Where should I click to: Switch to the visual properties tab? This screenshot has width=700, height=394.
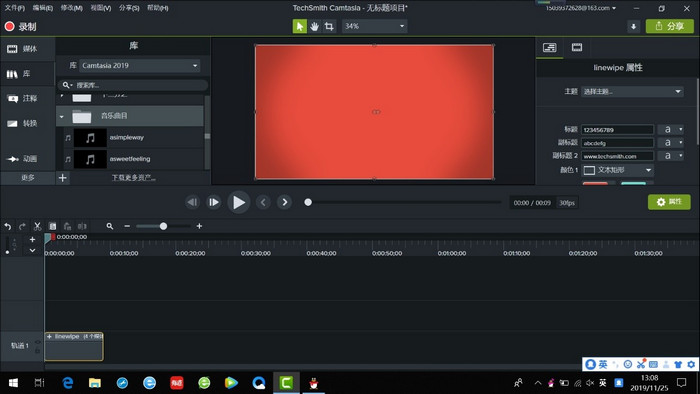(577, 48)
